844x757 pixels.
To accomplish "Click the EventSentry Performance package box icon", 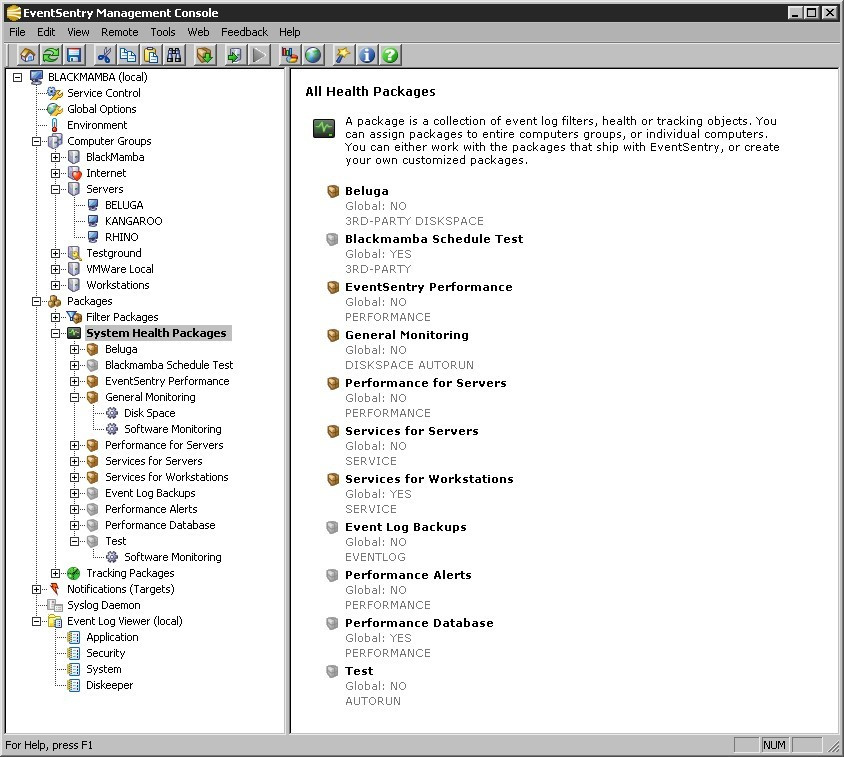I will click(333, 287).
